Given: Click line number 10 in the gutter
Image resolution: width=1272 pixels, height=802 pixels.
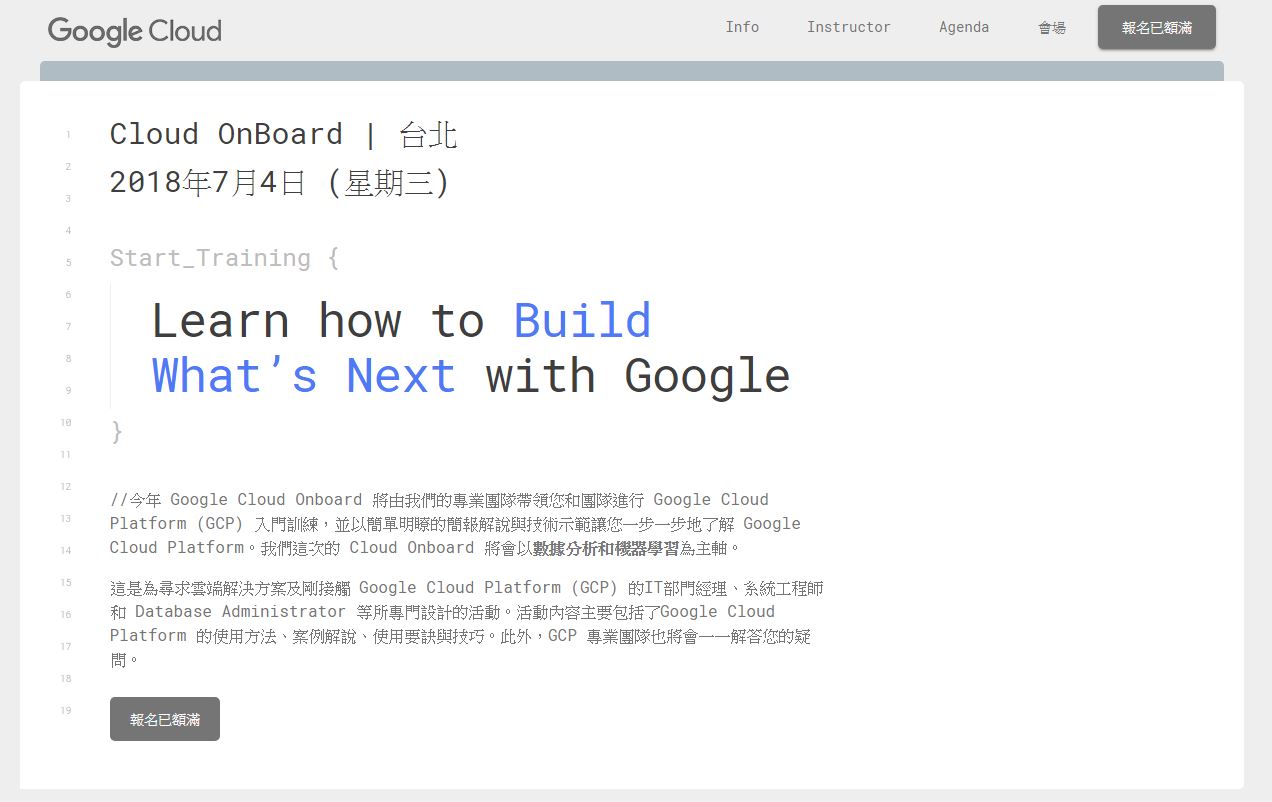Looking at the screenshot, I should [66, 422].
